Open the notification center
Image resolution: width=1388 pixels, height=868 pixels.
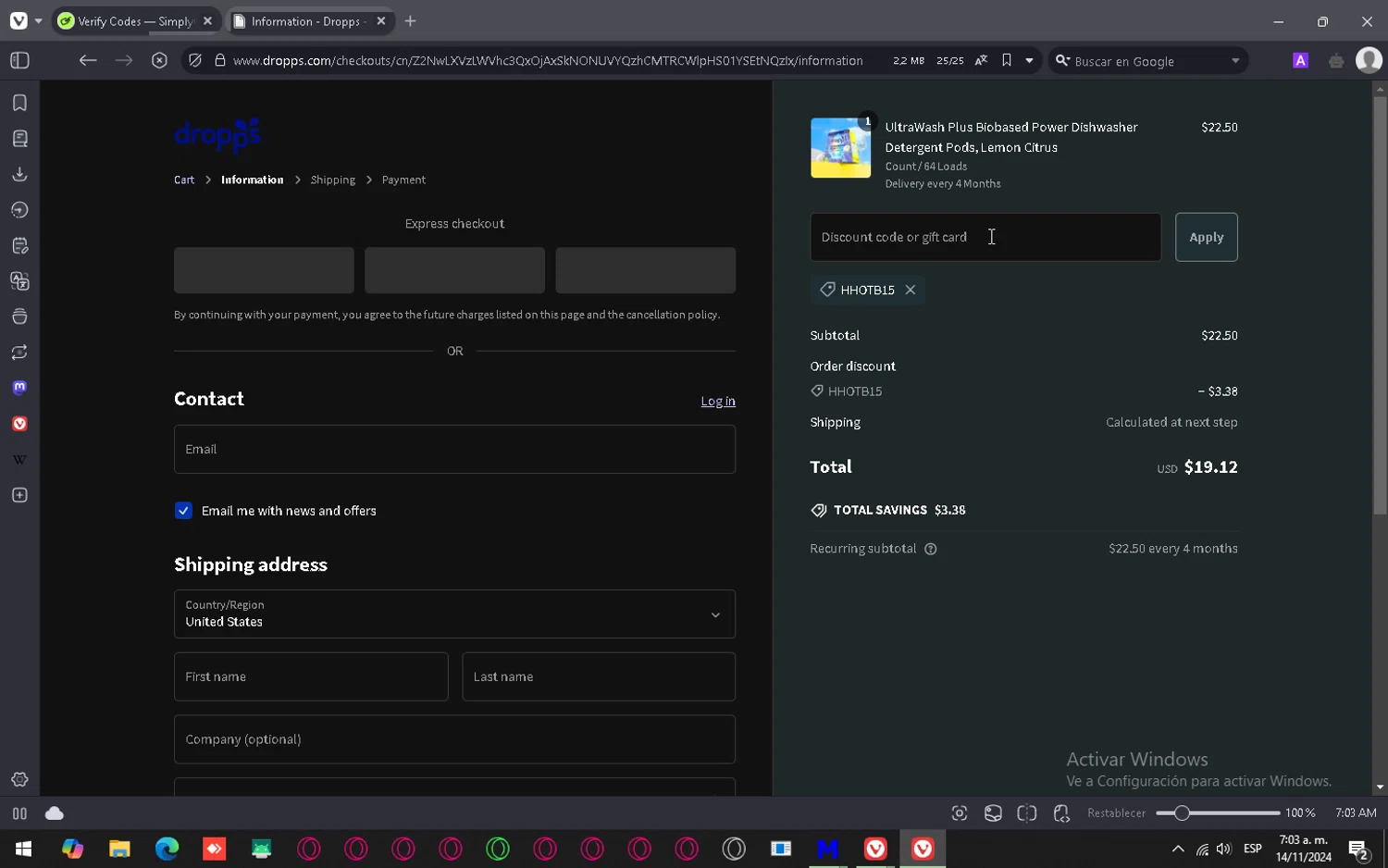coord(1358,849)
